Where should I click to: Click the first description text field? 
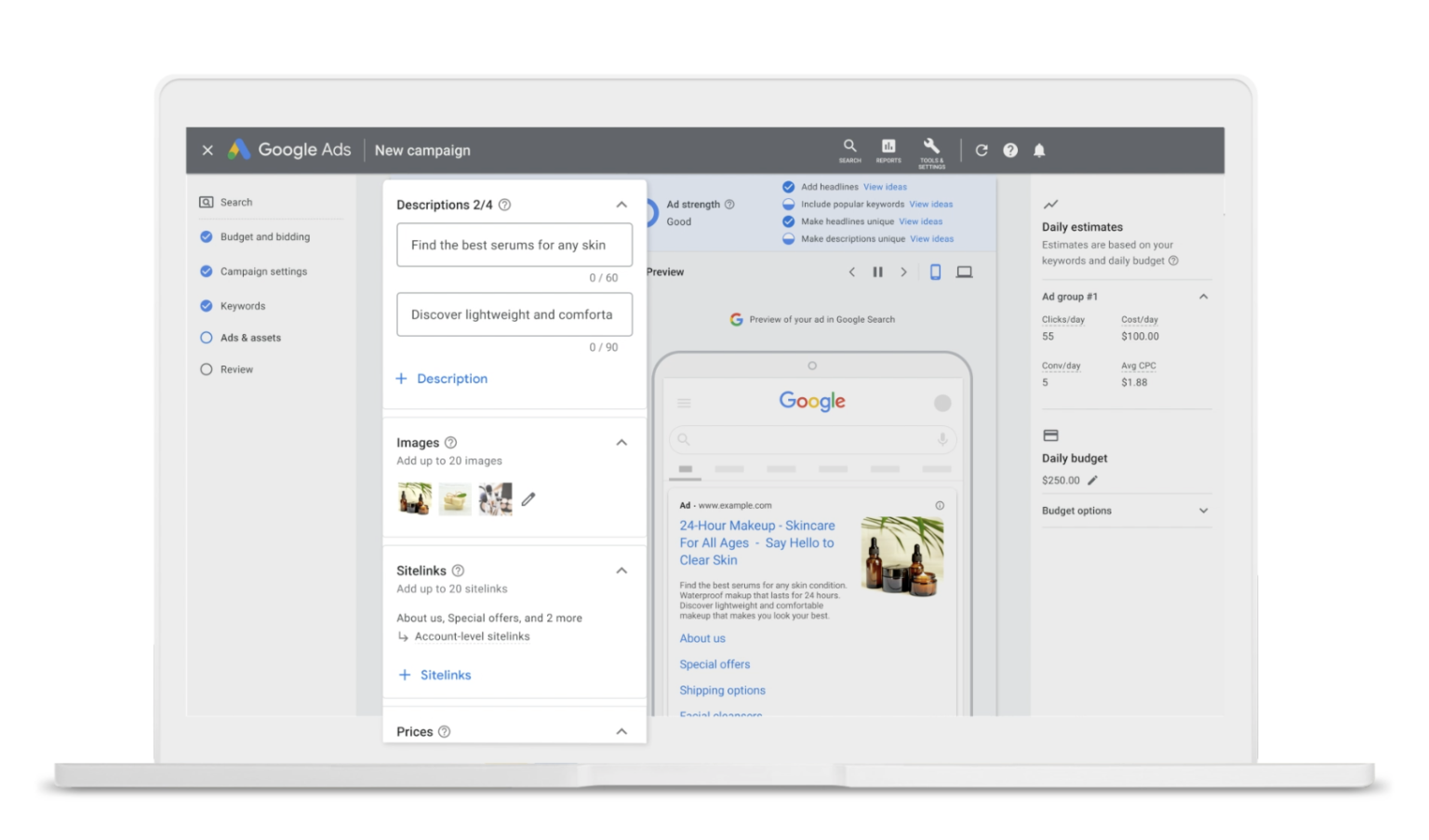[514, 245]
